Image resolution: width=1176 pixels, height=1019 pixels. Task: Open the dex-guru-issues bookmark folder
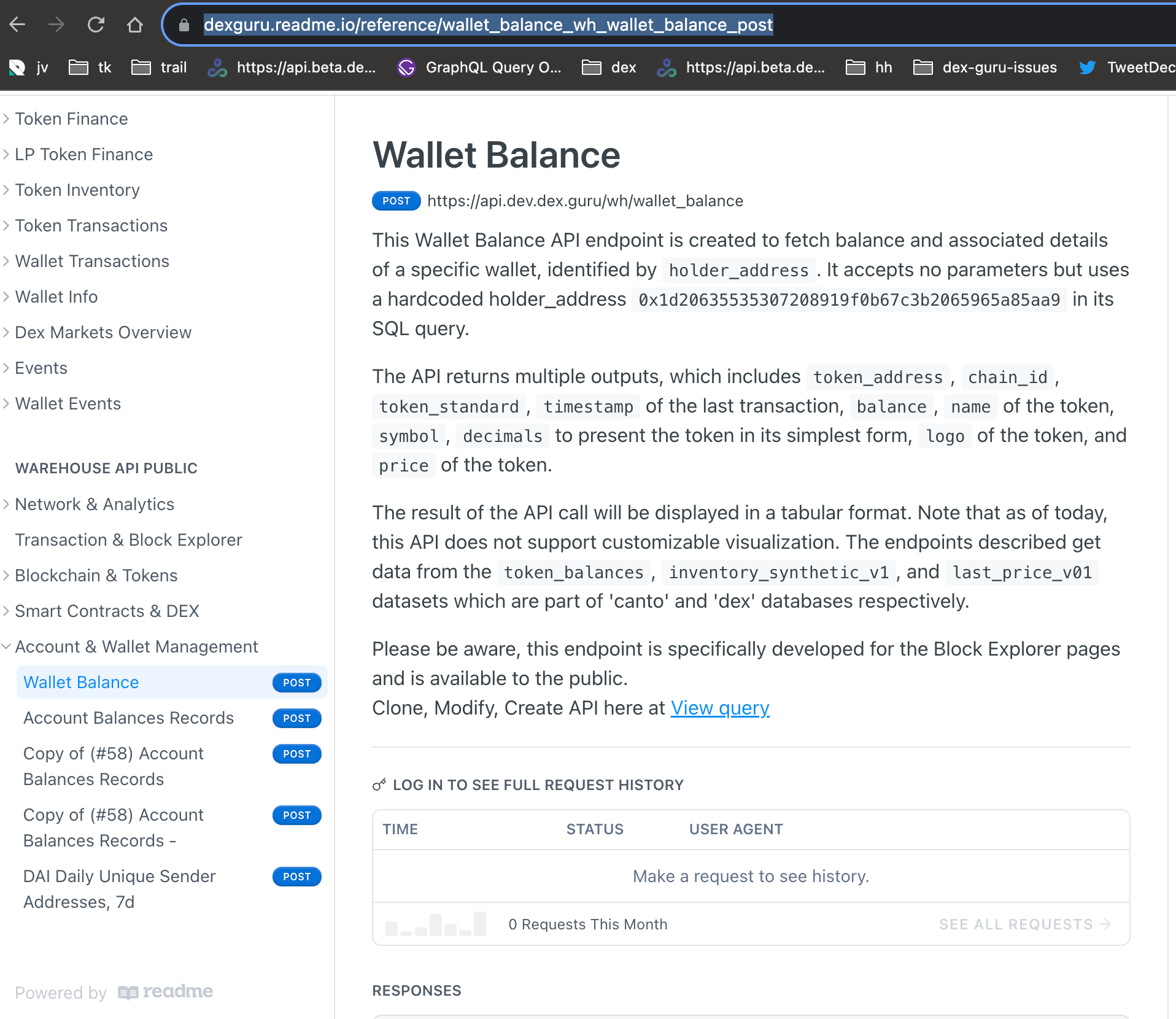click(985, 68)
